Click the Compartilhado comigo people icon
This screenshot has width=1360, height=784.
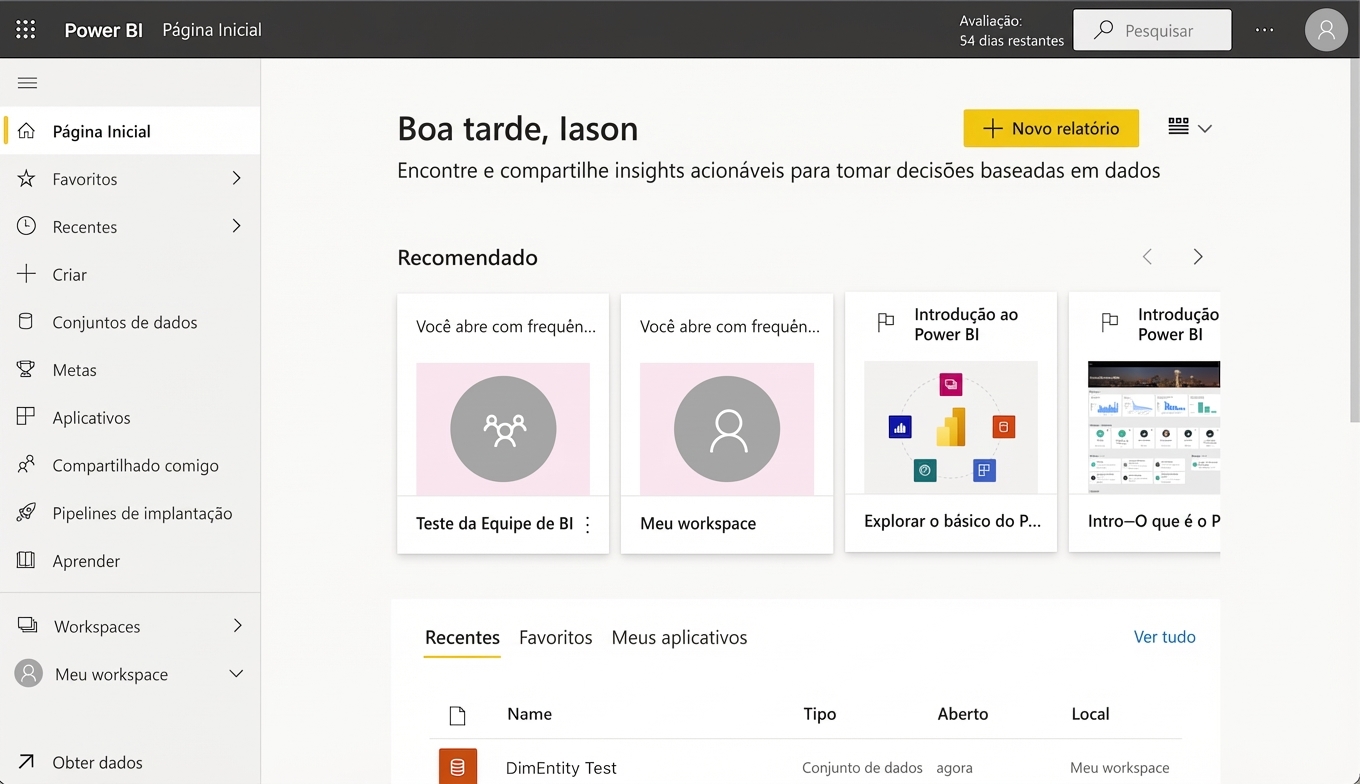pos(27,465)
